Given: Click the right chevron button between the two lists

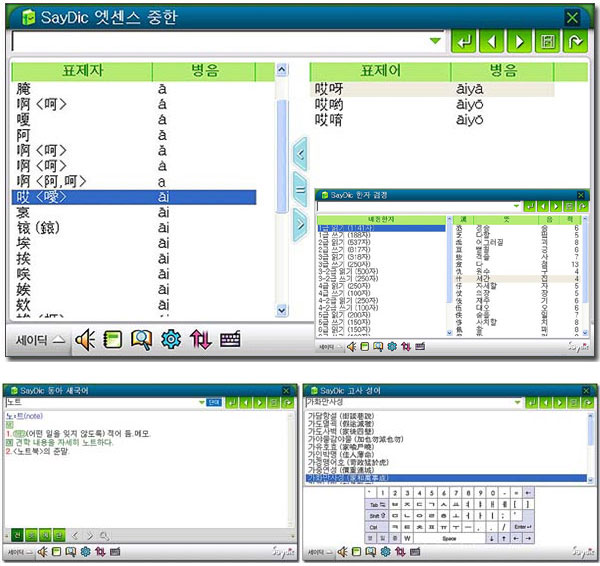Looking at the screenshot, I should 300,225.
